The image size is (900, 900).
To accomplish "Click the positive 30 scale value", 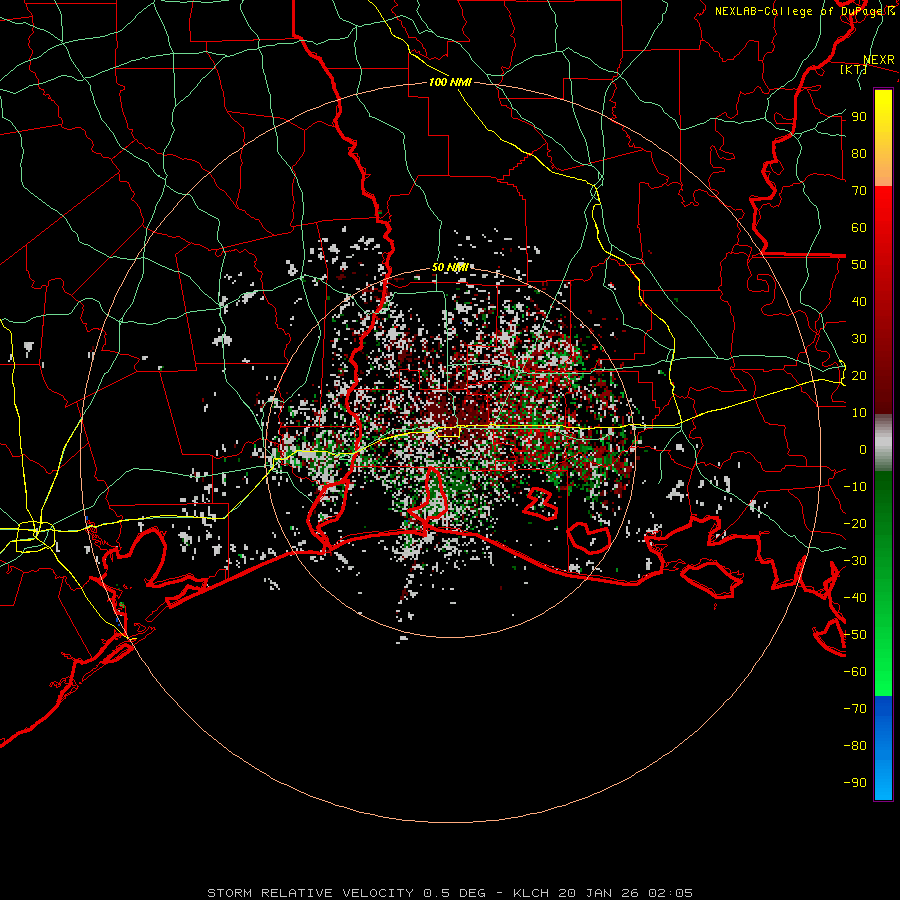I will (x=859, y=339).
